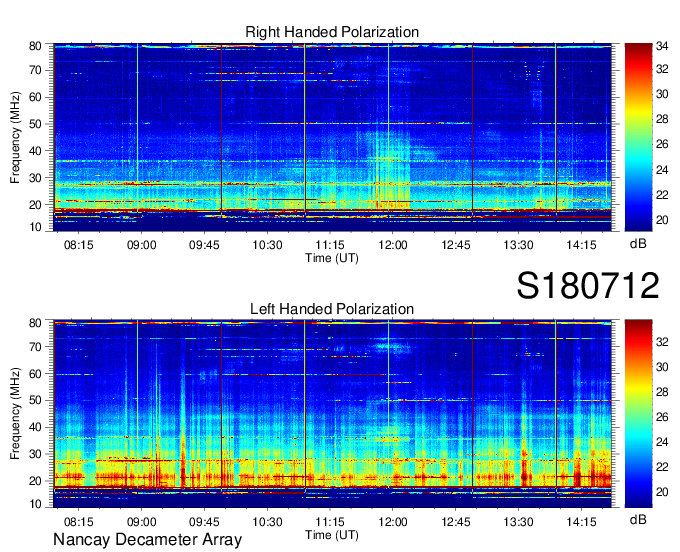Click the 09:45 time tick of Left Handed plot
Image resolution: width=680 pixels, height=552 pixels.
click(x=204, y=522)
